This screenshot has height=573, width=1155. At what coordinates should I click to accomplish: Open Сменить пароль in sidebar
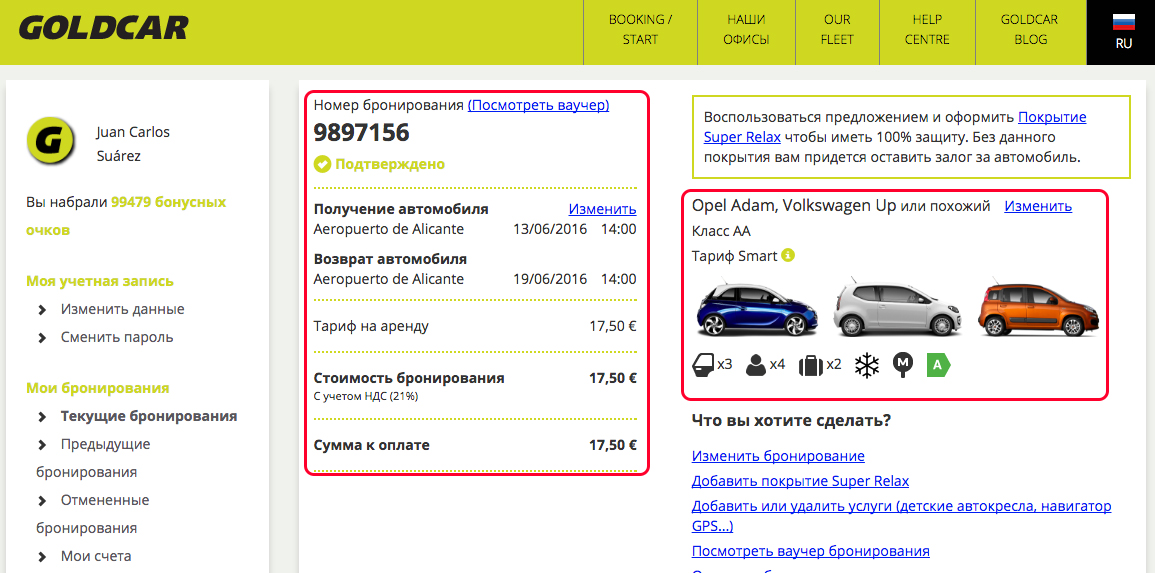point(117,337)
